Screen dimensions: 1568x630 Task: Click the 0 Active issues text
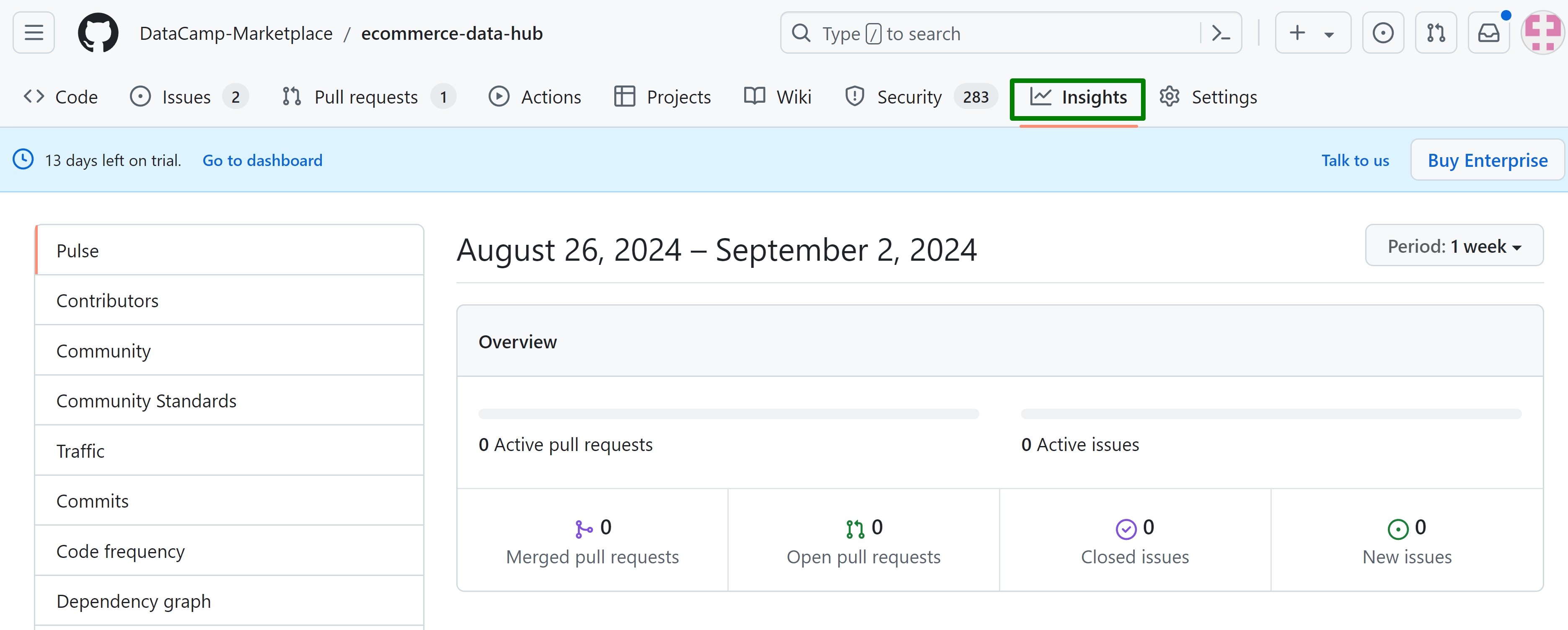pos(1080,444)
